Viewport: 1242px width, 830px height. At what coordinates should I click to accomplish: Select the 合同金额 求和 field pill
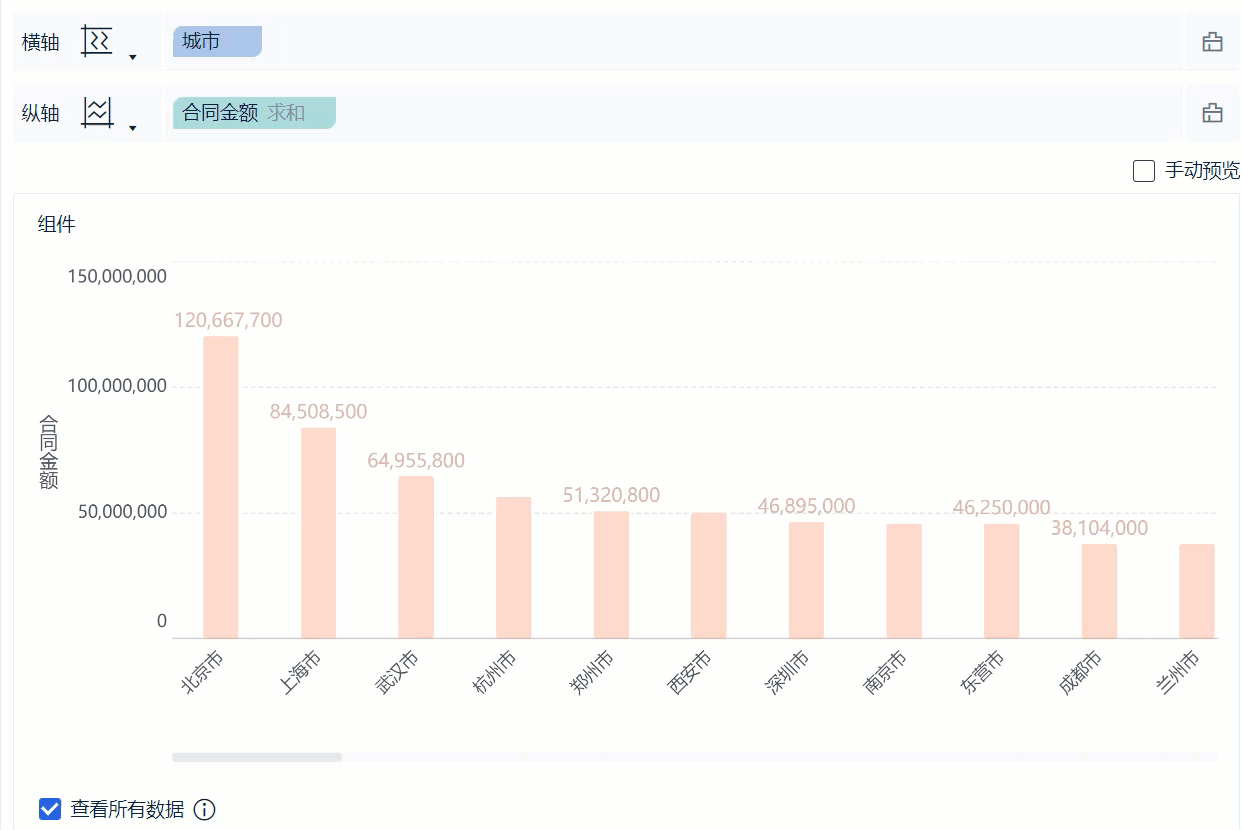pos(254,113)
